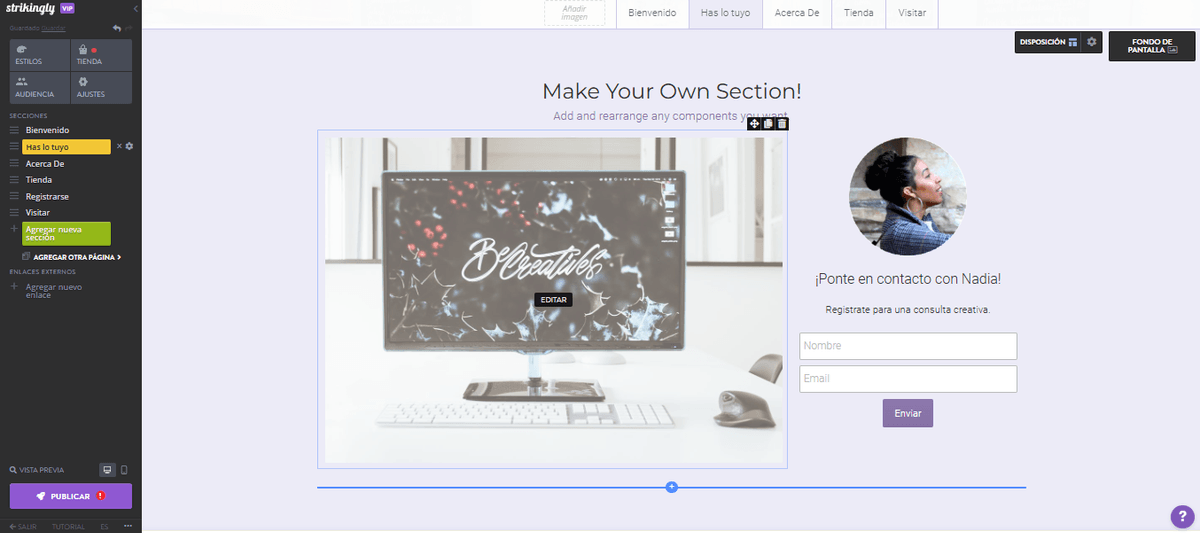Open the Tienda store panel
The height and width of the screenshot is (533, 1200).
tap(102, 55)
